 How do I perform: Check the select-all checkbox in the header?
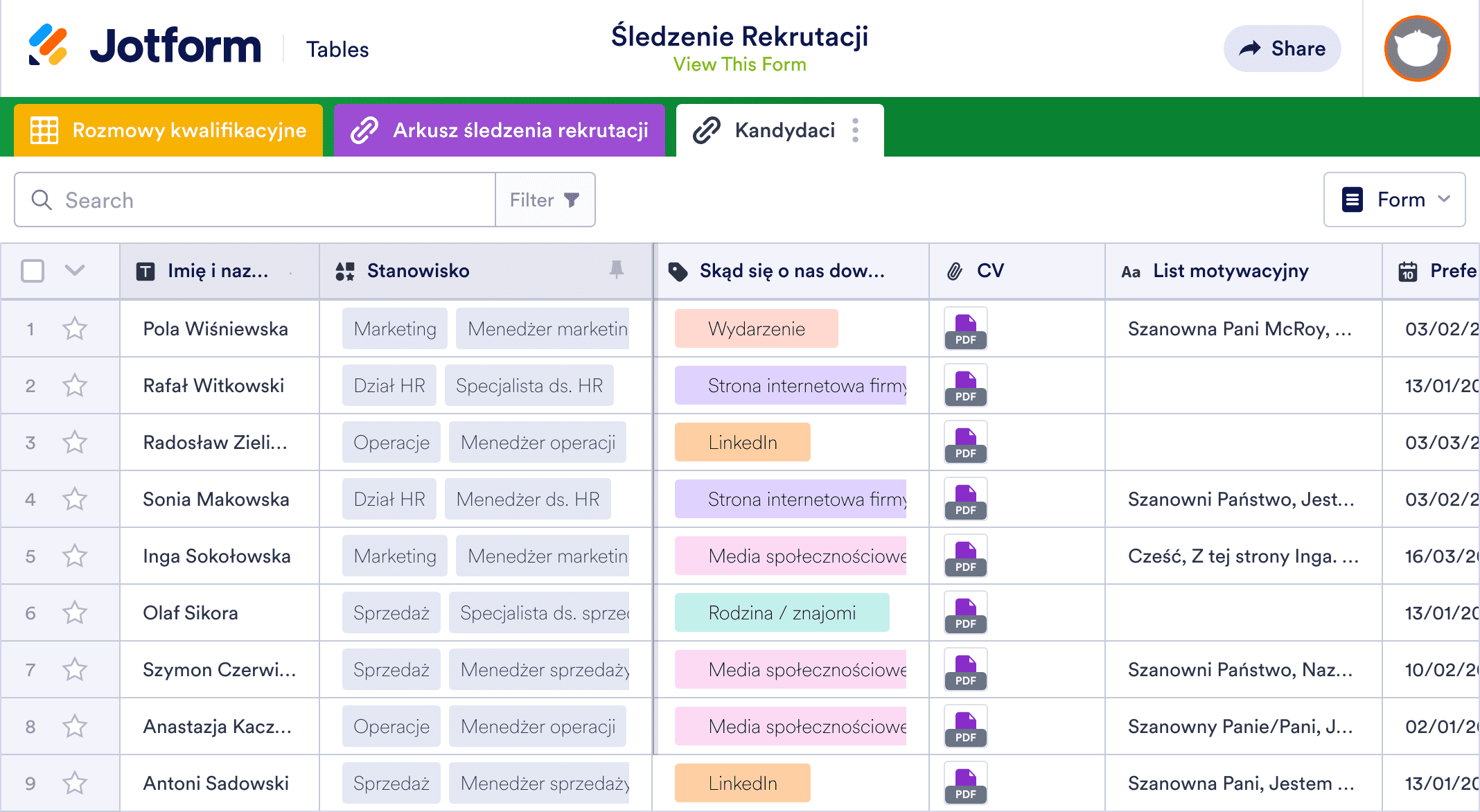(x=32, y=271)
